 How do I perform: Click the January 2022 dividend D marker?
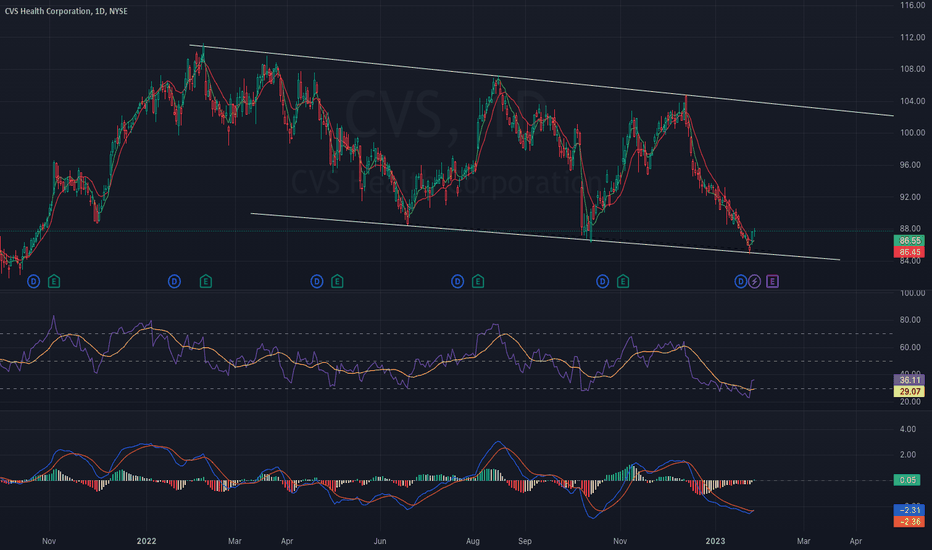174,281
